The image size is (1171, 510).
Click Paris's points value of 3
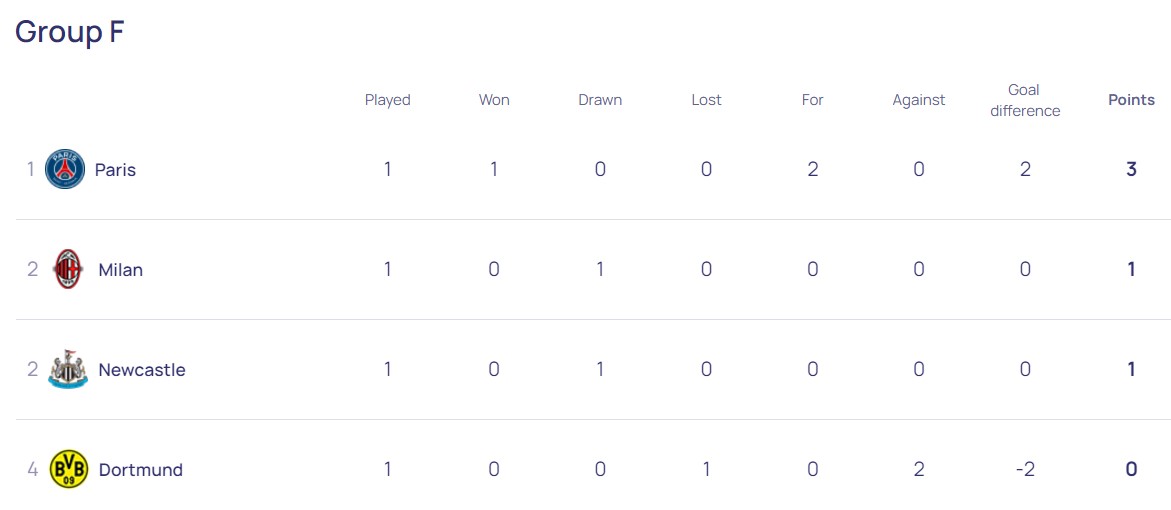(1131, 169)
